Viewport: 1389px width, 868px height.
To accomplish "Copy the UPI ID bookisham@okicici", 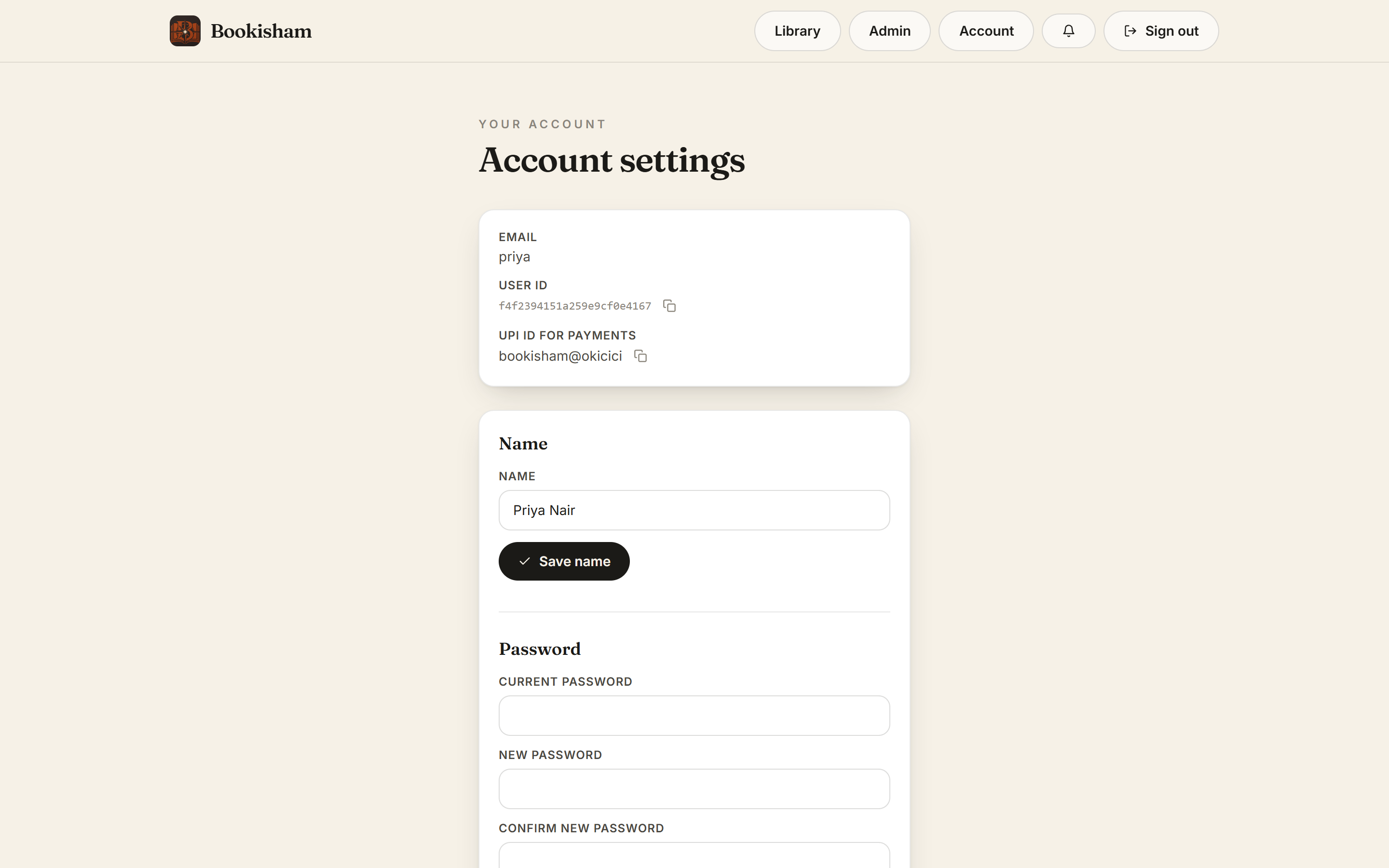I will [x=640, y=356].
